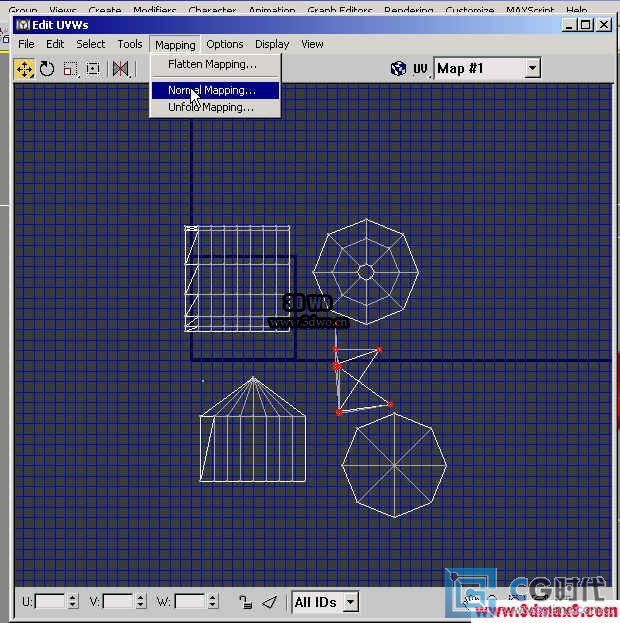Click the V value spinner arrows
This screenshot has height=623, width=620.
point(140,602)
